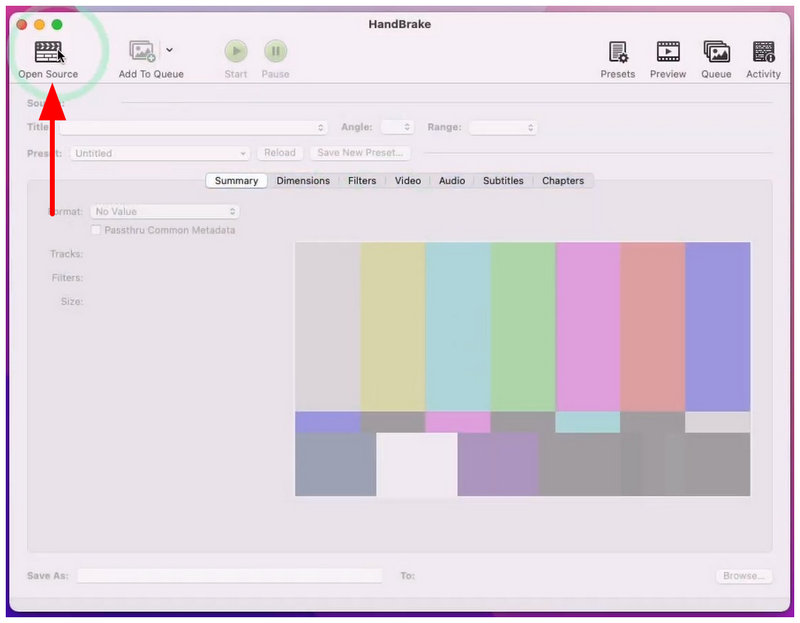Open the Add To Queue dropdown arrow
Image resolution: width=800 pixels, height=623 pixels.
tap(169, 50)
